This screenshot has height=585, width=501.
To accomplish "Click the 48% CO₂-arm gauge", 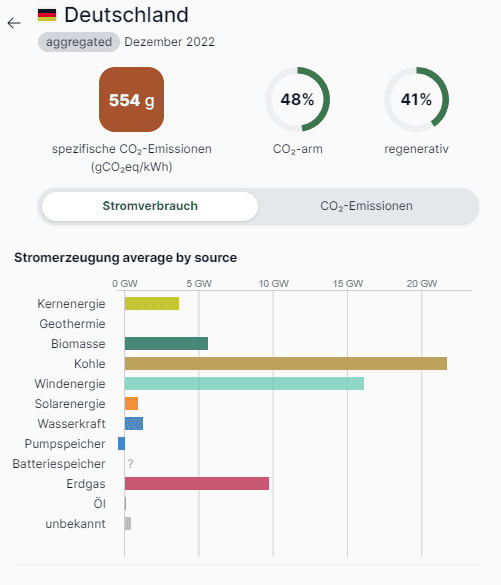I will click(297, 100).
